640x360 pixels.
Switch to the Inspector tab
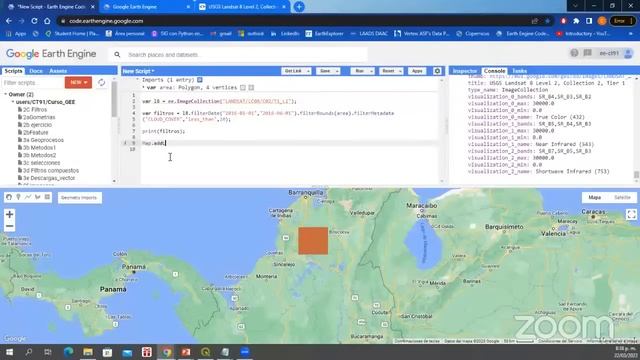[x=465, y=71]
